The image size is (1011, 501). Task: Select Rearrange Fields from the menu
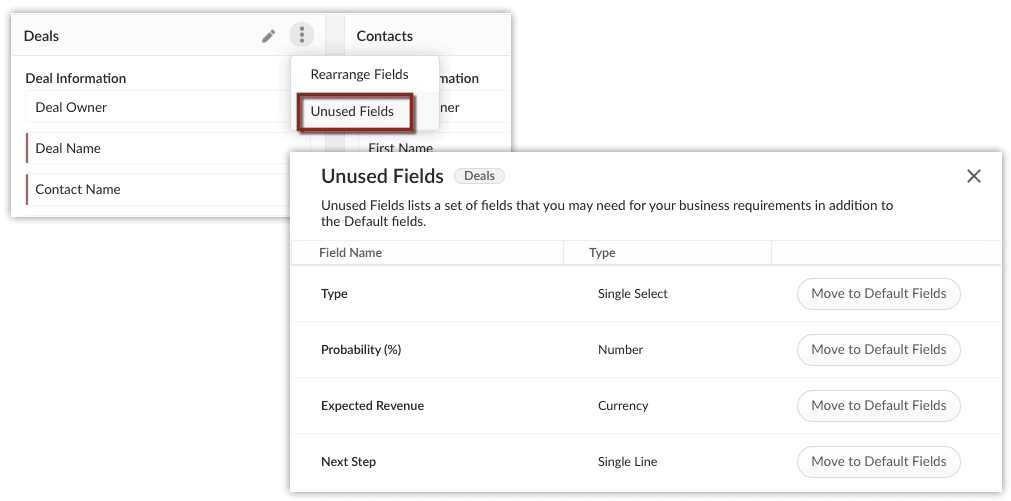click(x=359, y=75)
